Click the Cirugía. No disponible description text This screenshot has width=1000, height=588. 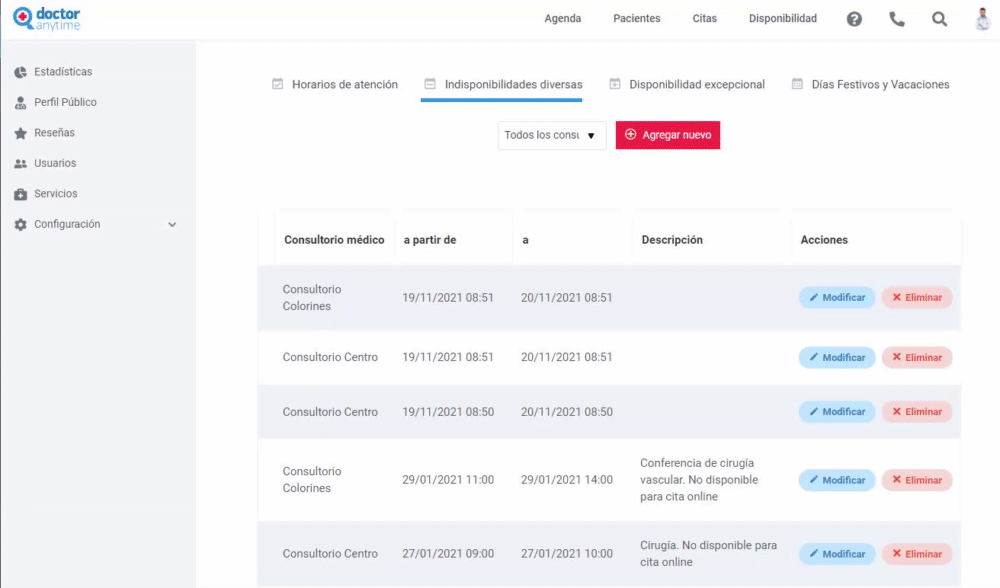pos(709,554)
